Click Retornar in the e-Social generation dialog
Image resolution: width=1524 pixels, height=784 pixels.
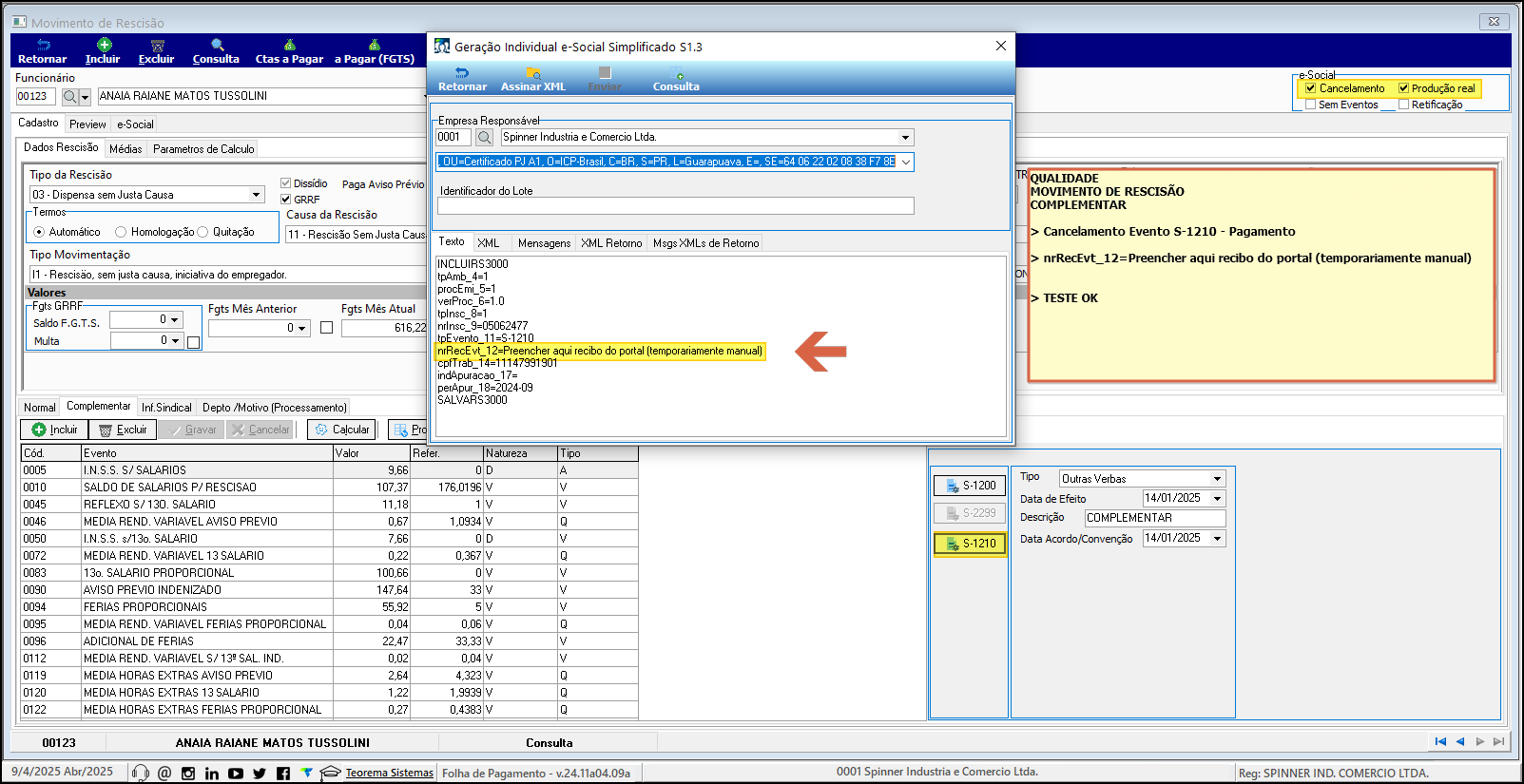tap(462, 79)
